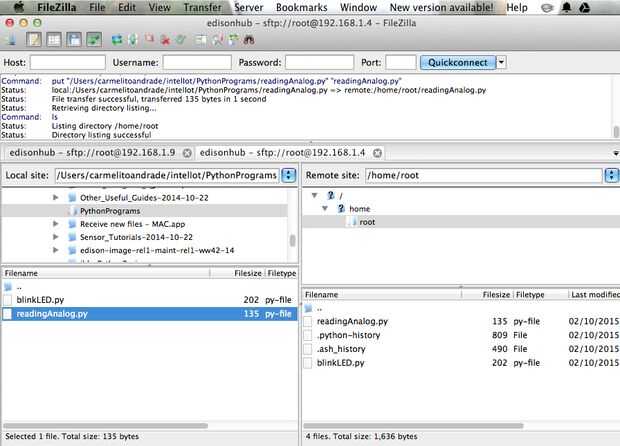Image resolution: width=620 pixels, height=446 pixels.
Task: Select local blinkLED.py file
Action: 149,300
